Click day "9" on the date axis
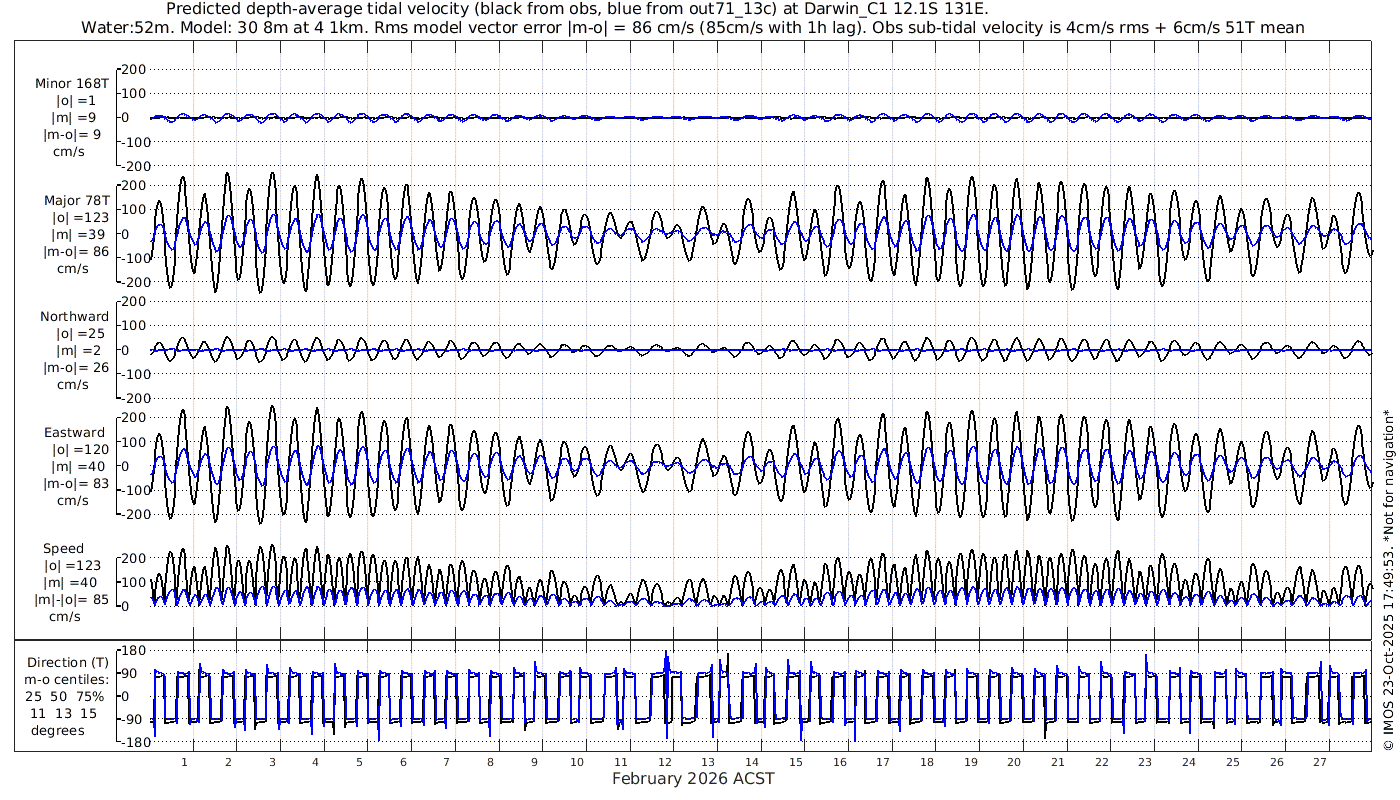Viewport: 1400px width, 800px height. pos(534,762)
